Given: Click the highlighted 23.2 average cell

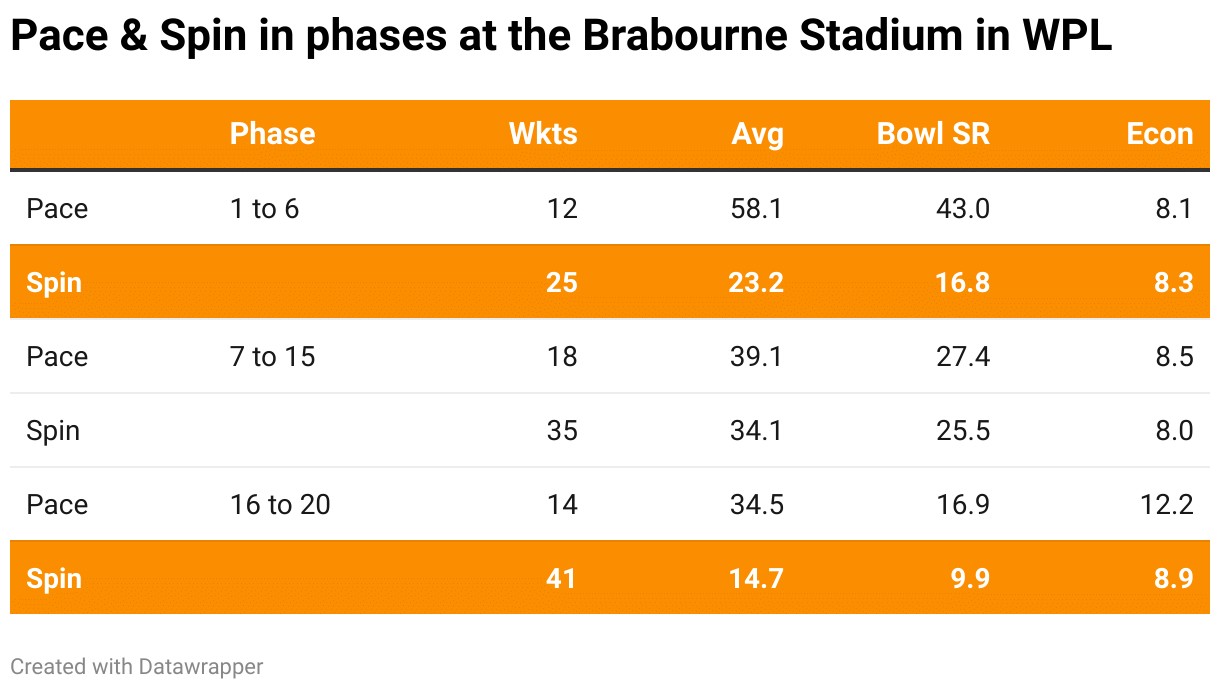Looking at the screenshot, I should coord(756,283).
